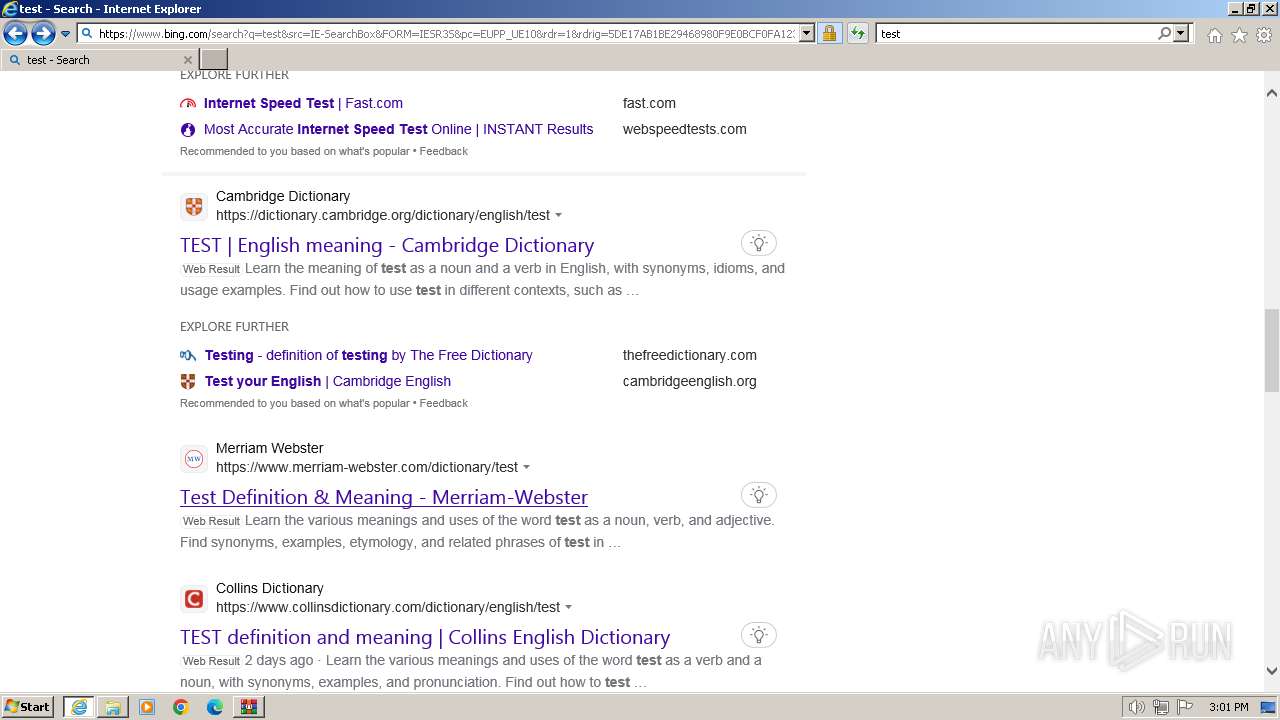The image size is (1280, 720).
Task: Click the fast.com domain text
Action: tap(649, 103)
